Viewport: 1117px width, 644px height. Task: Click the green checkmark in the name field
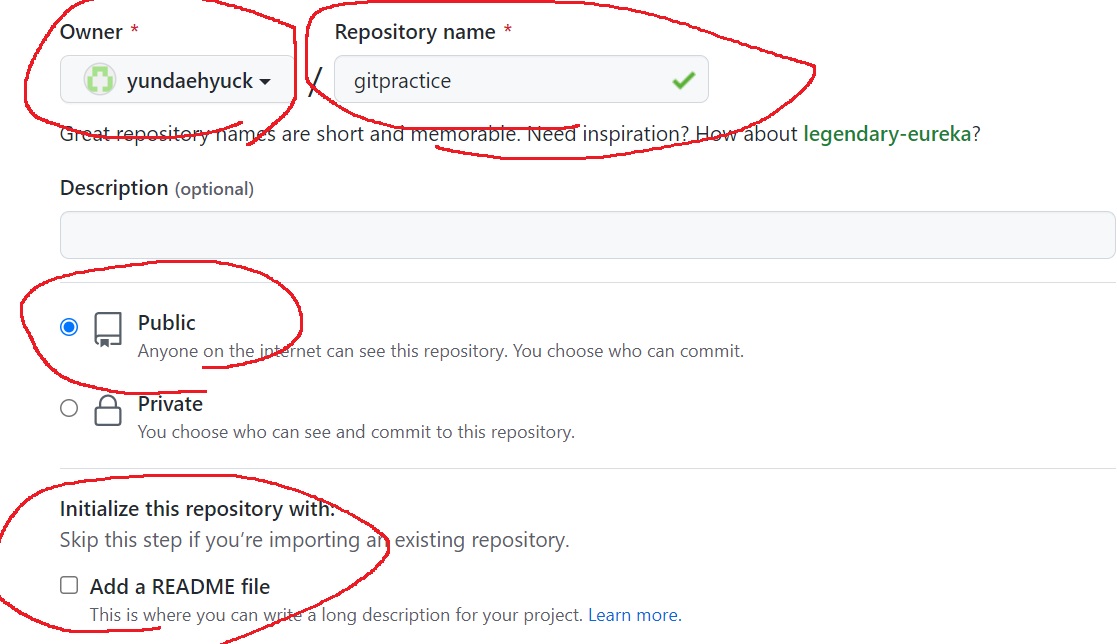[683, 80]
